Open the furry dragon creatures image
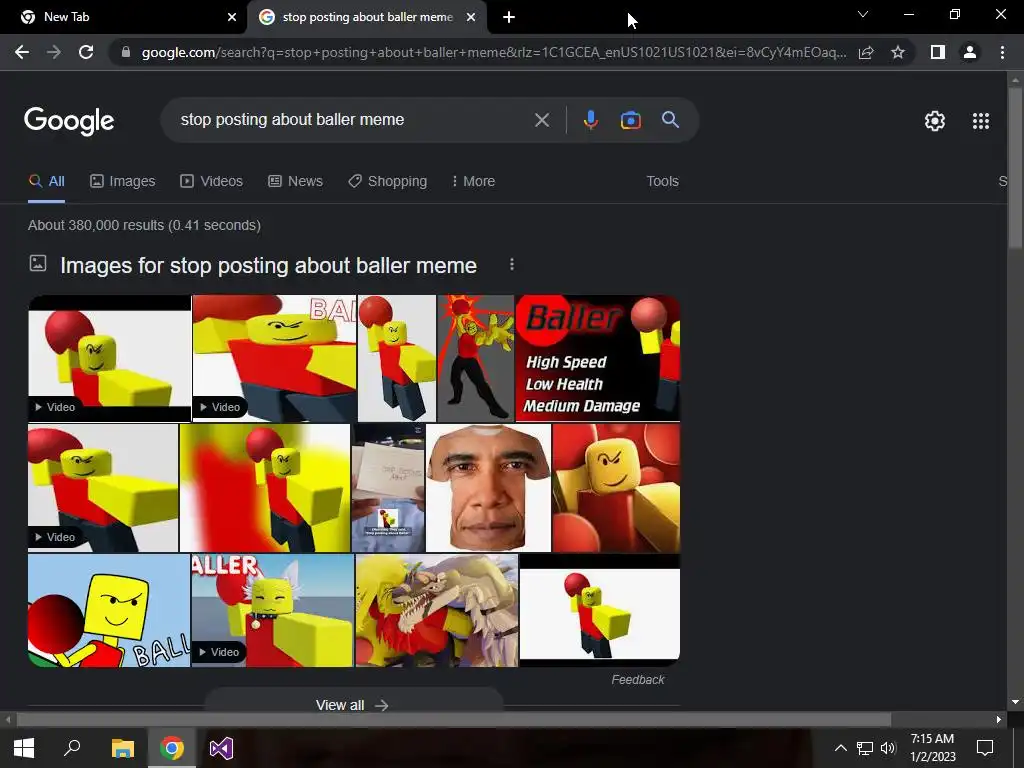This screenshot has height=768, width=1024. [x=436, y=611]
